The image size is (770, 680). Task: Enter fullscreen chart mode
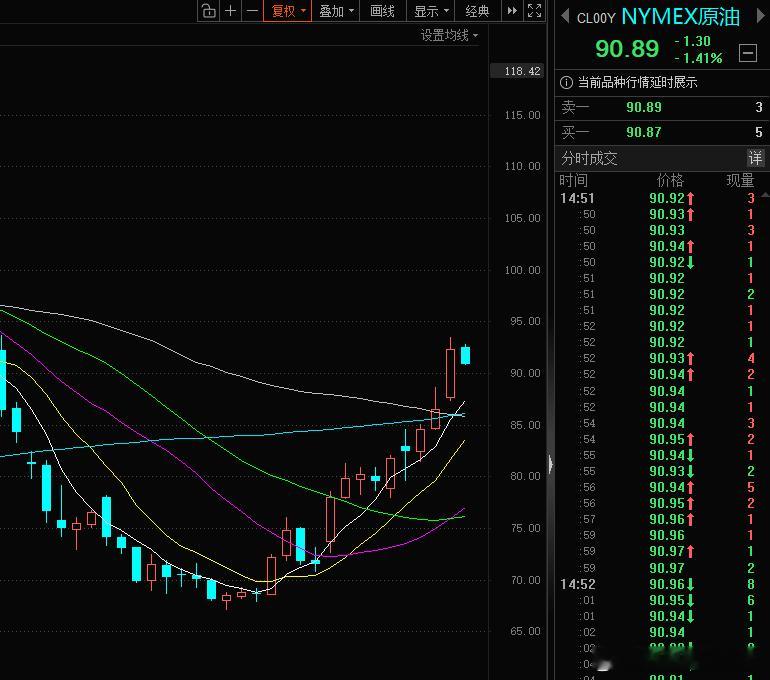(x=534, y=11)
